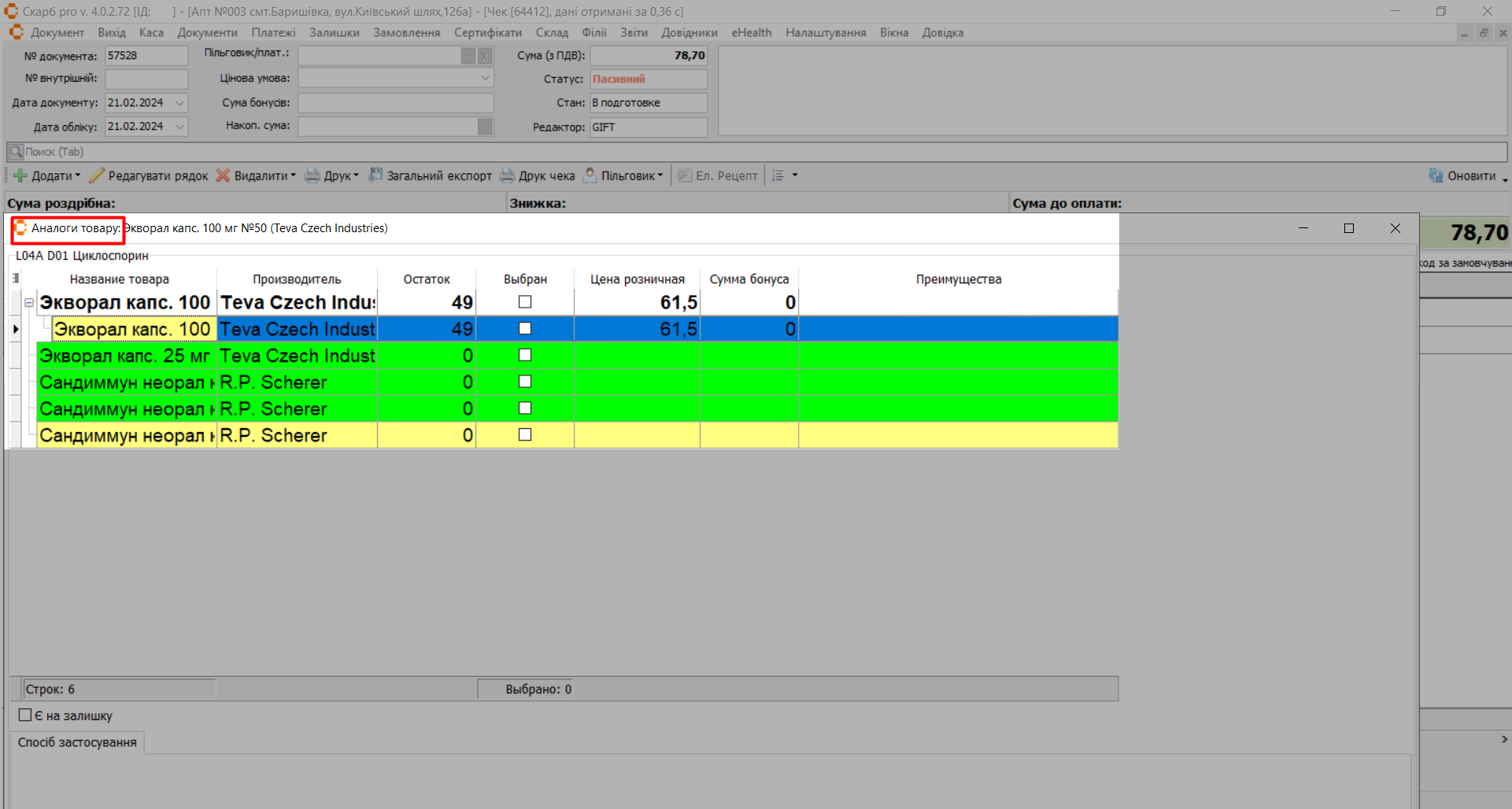
Task: Click the Цена розничная column header
Action: 637,279
